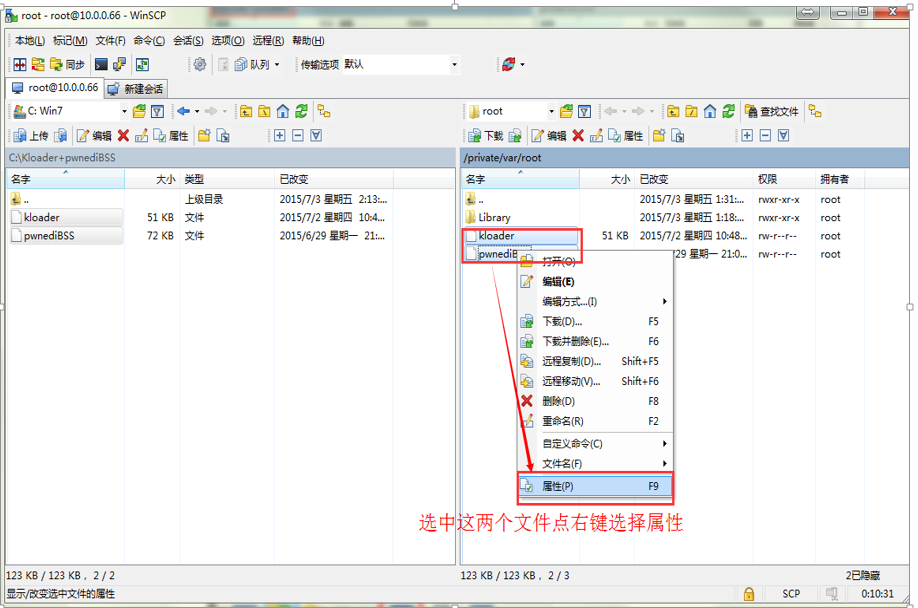918x608 pixels.
Task: Create new folder in local panel toolbar
Action: pos(204,136)
